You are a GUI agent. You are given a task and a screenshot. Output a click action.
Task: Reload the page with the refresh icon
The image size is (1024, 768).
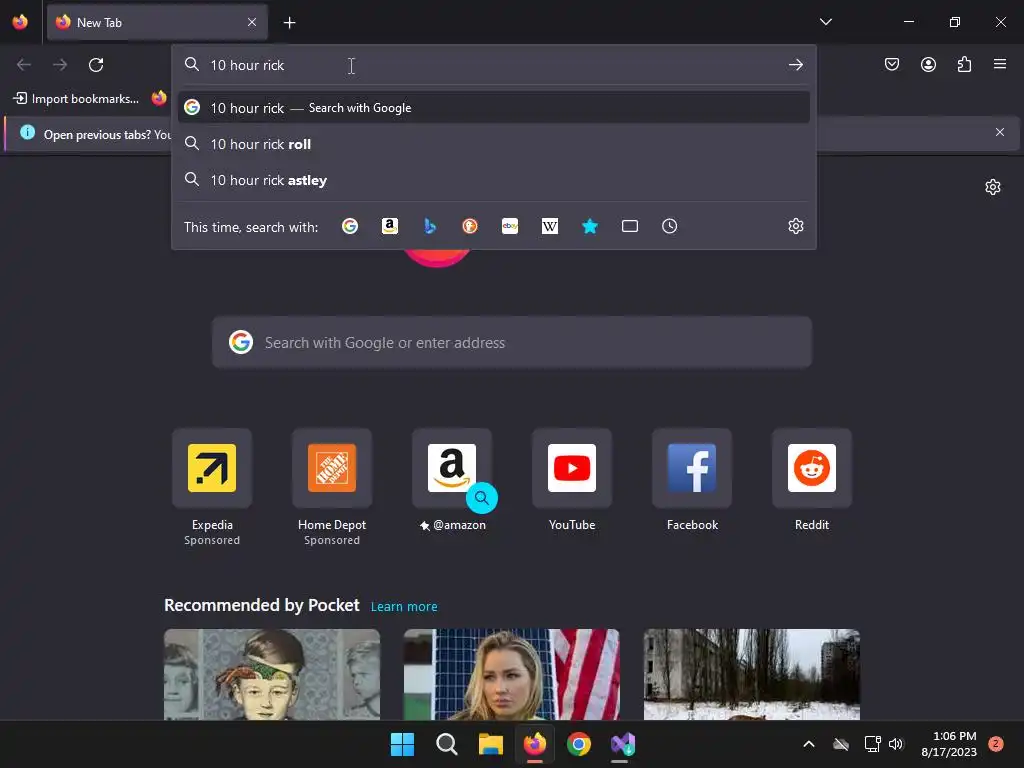(x=96, y=65)
